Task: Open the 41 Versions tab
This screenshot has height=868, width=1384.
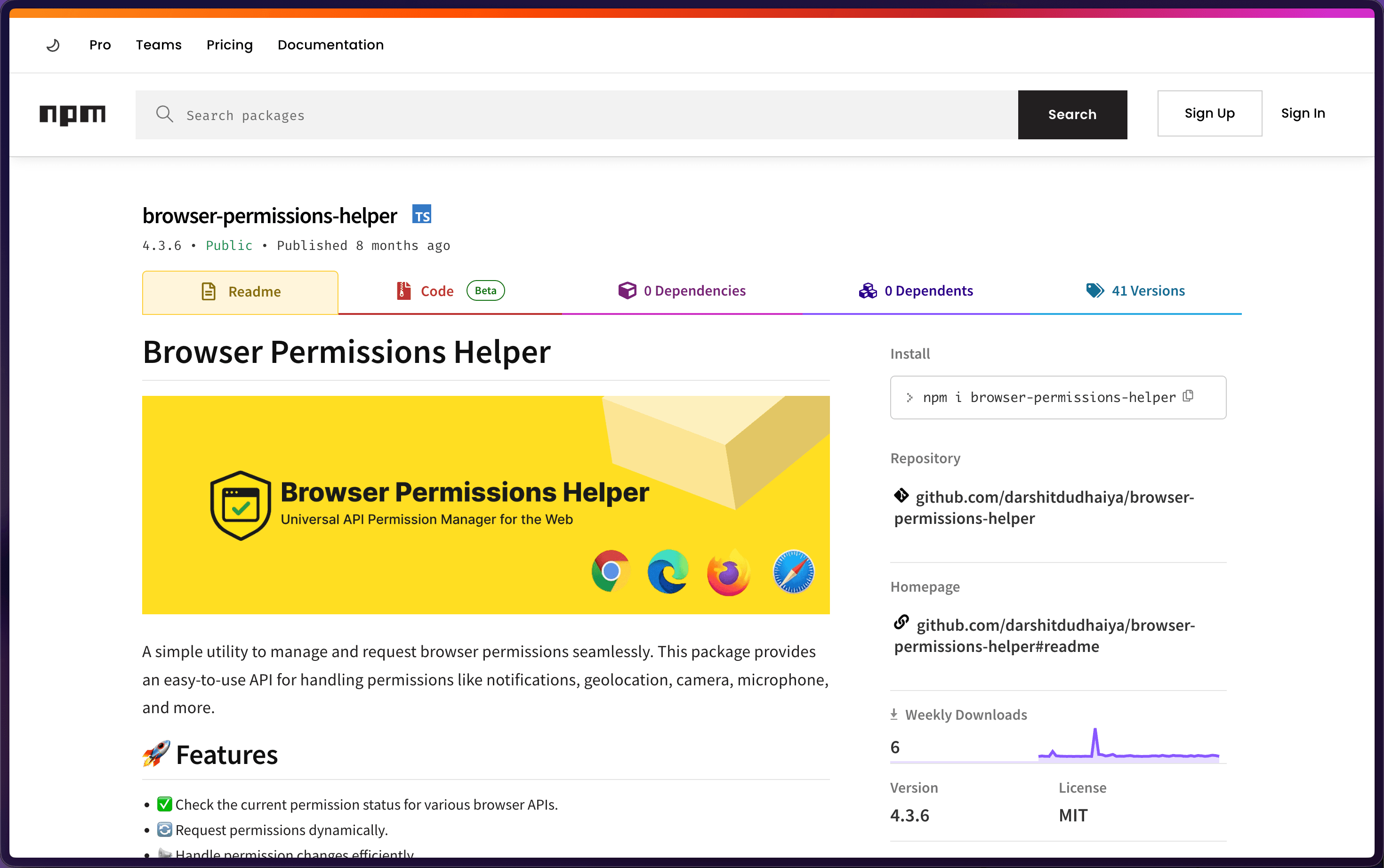Action: 1135,291
